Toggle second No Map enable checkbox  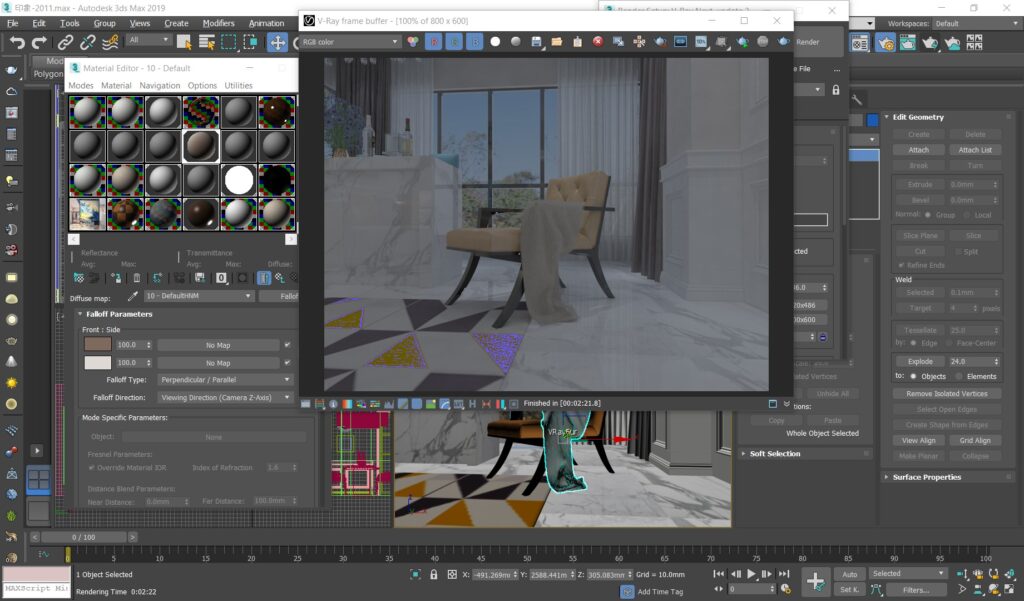point(287,363)
